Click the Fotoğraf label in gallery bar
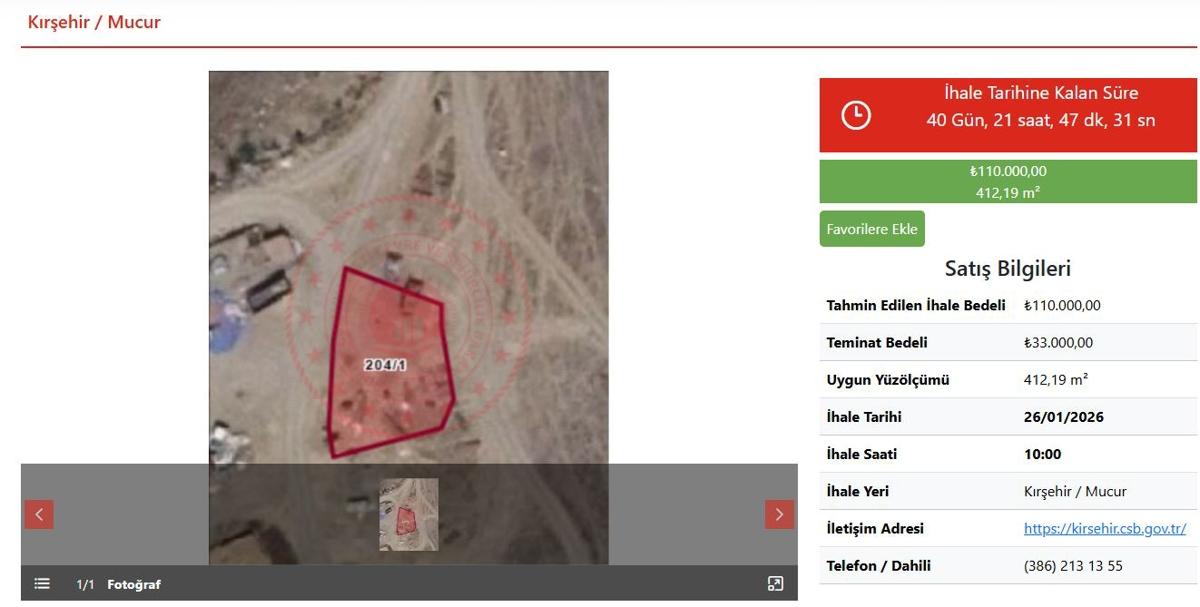Screen dimensions: 1200x607 click(x=134, y=585)
